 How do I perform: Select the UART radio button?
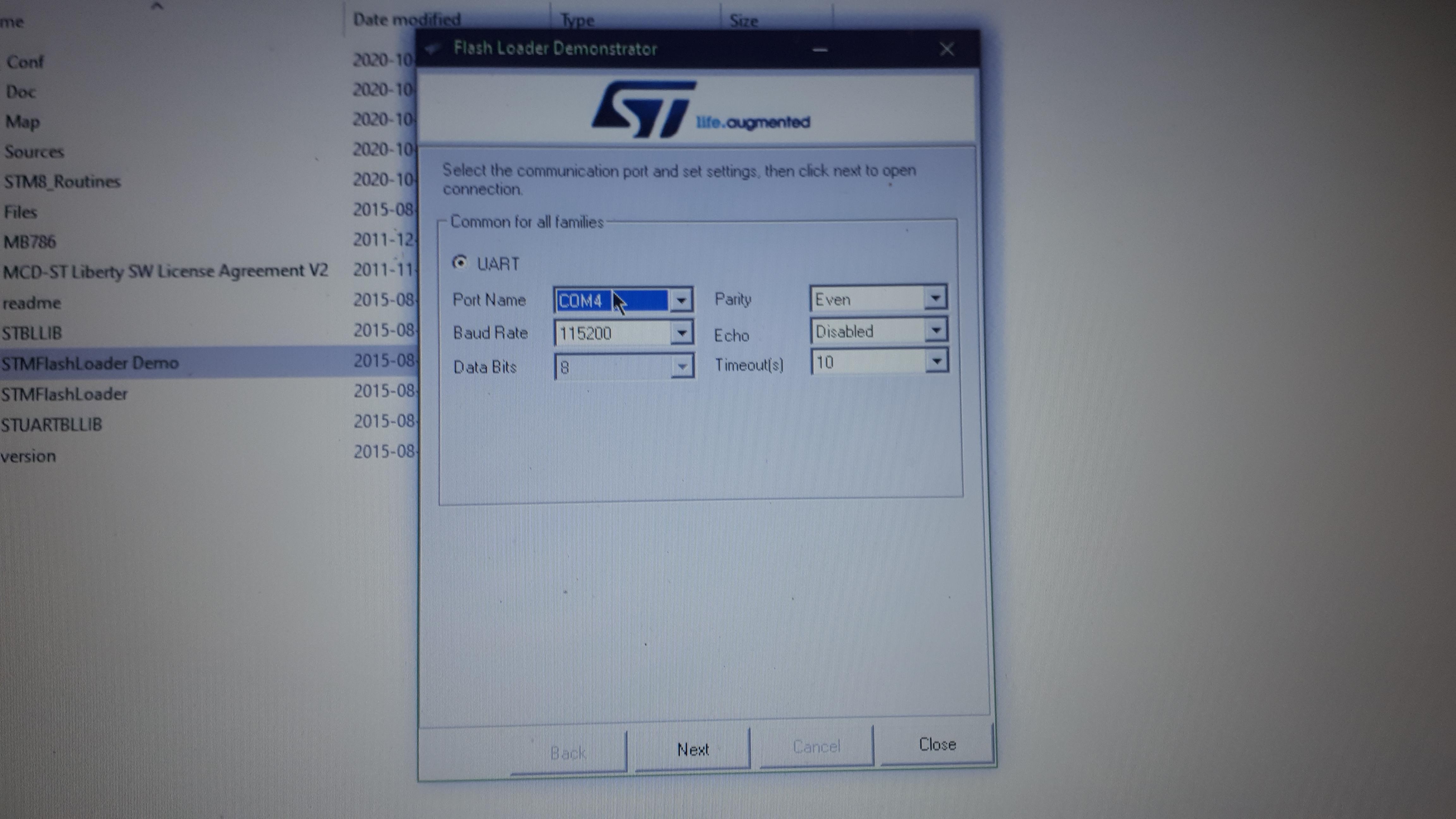click(460, 263)
